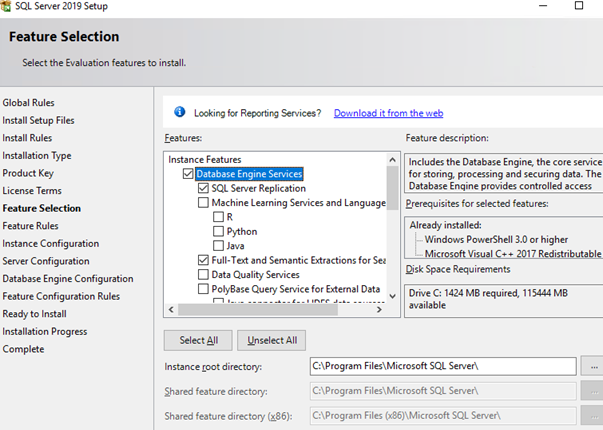Click the Unselect All button
This screenshot has width=603, height=430.
click(x=272, y=340)
